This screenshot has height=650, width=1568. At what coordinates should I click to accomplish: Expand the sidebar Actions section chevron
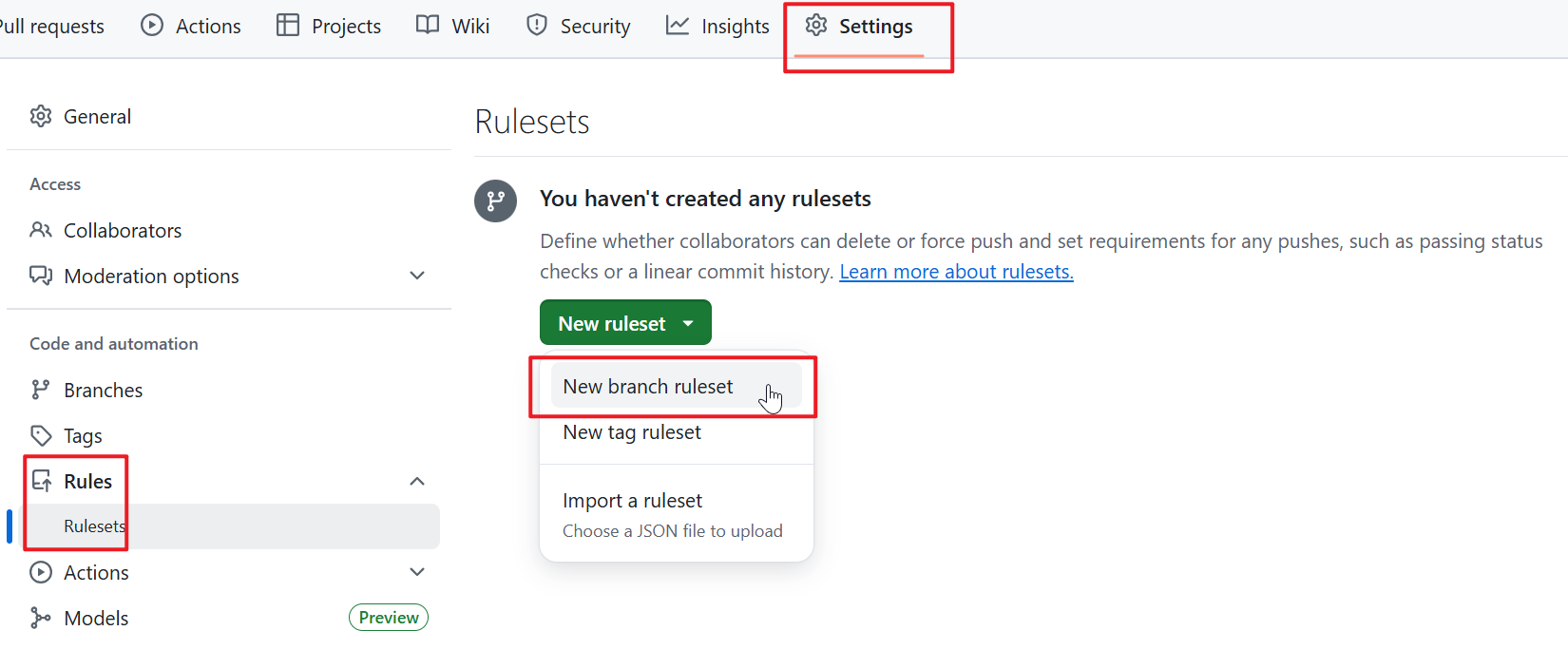click(416, 572)
